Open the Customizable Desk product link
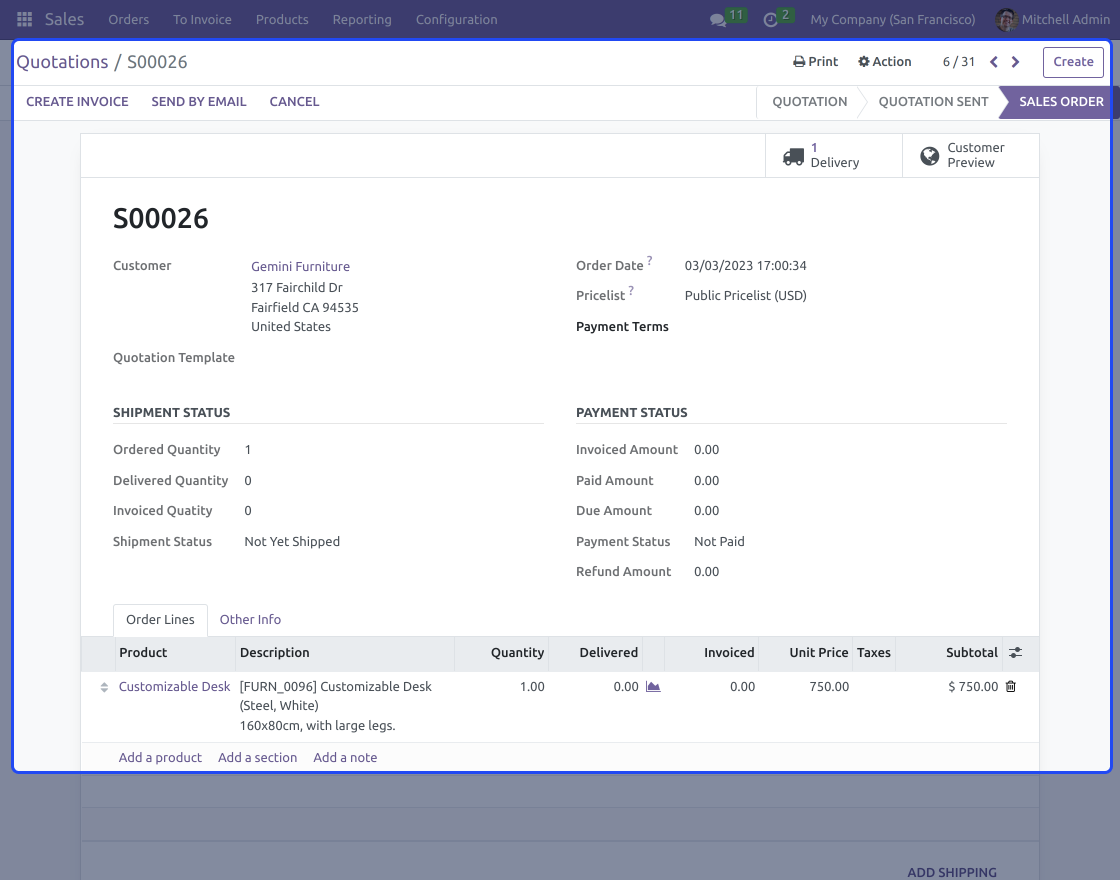The image size is (1120, 880). [x=174, y=686]
